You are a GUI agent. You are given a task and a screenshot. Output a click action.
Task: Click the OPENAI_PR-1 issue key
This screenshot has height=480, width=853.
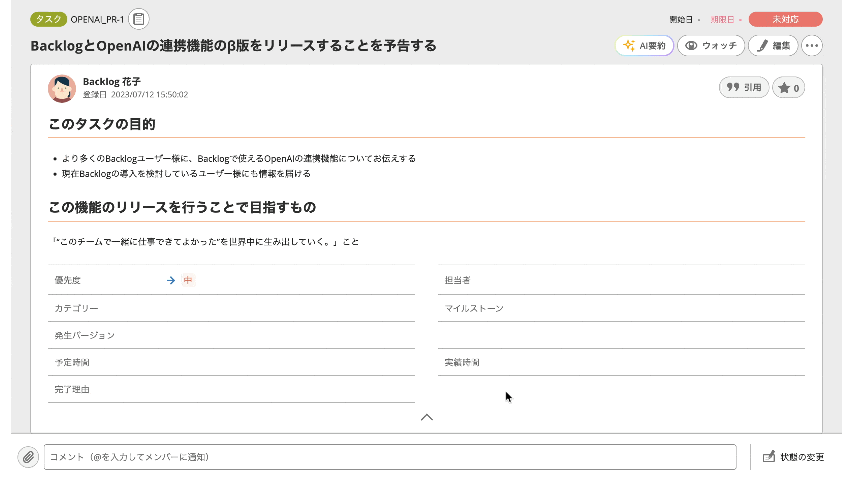tap(97, 19)
